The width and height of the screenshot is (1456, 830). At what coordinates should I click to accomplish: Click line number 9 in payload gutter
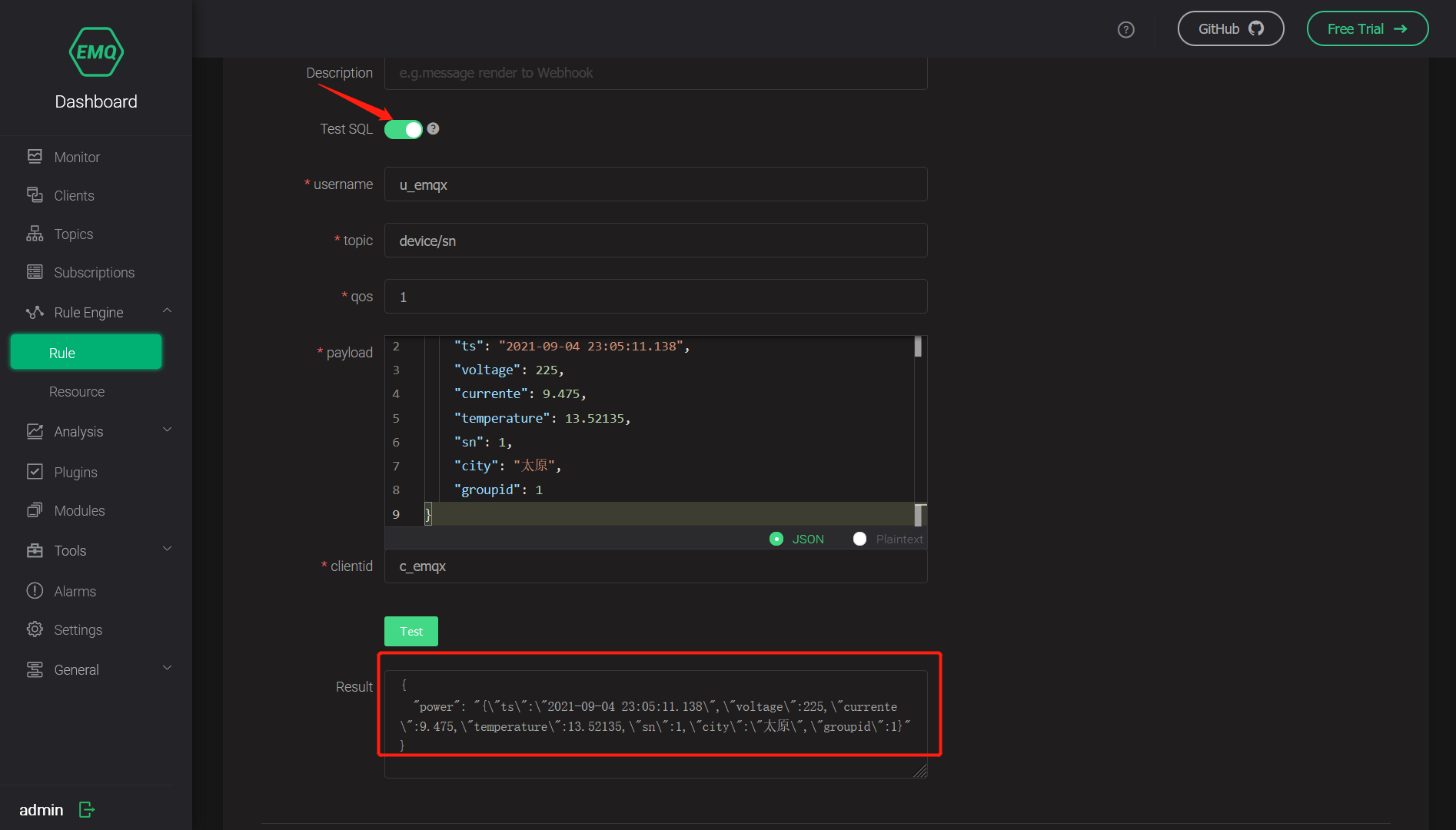[x=396, y=514]
